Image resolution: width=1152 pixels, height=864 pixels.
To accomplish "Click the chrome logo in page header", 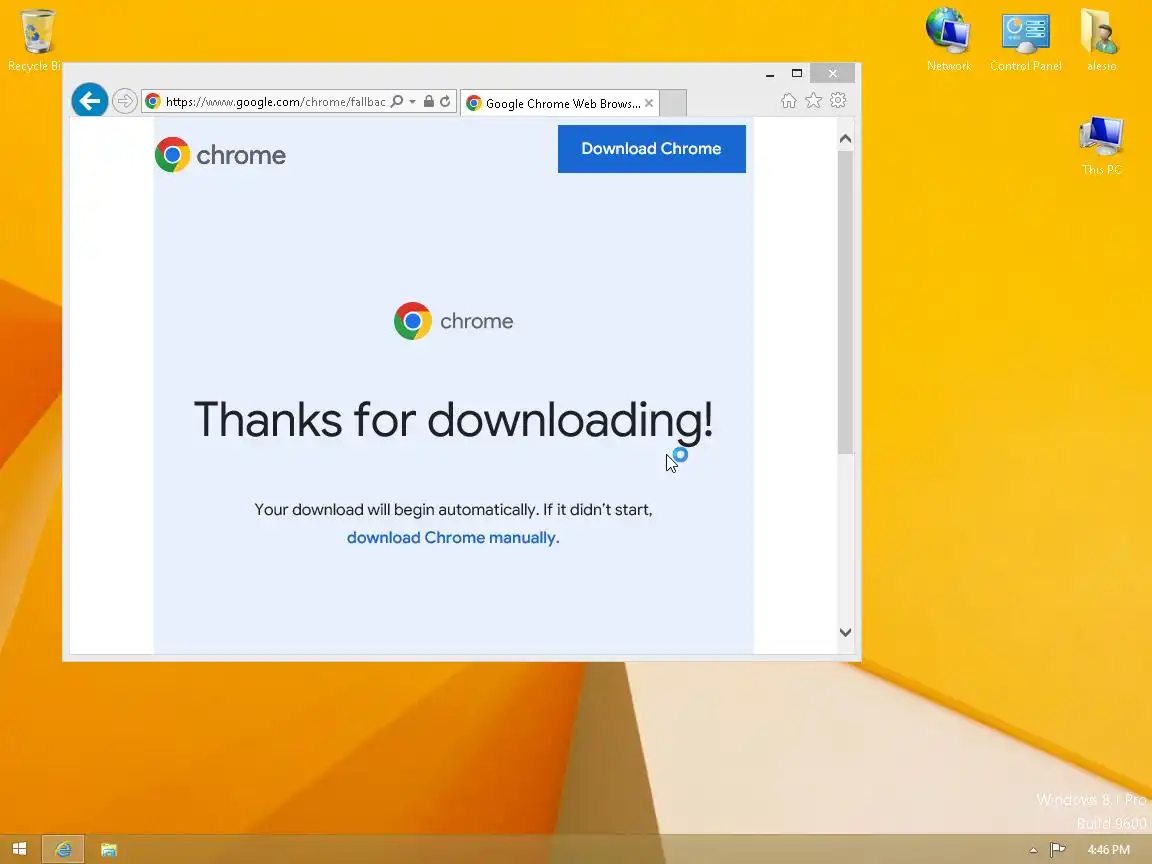I will (220, 155).
